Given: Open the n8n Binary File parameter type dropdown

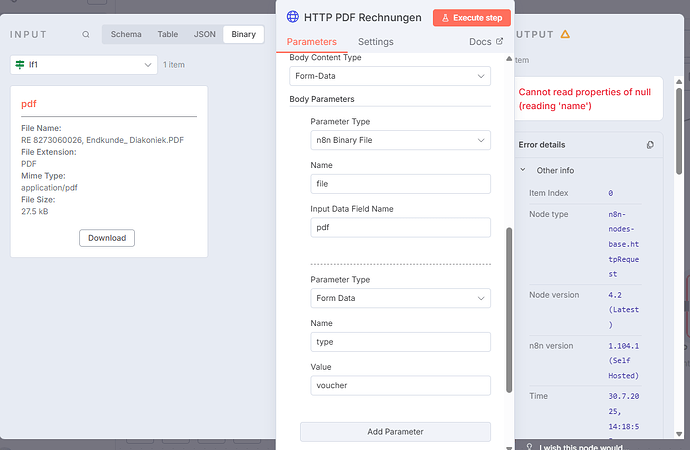Looking at the screenshot, I should click(x=400, y=141).
